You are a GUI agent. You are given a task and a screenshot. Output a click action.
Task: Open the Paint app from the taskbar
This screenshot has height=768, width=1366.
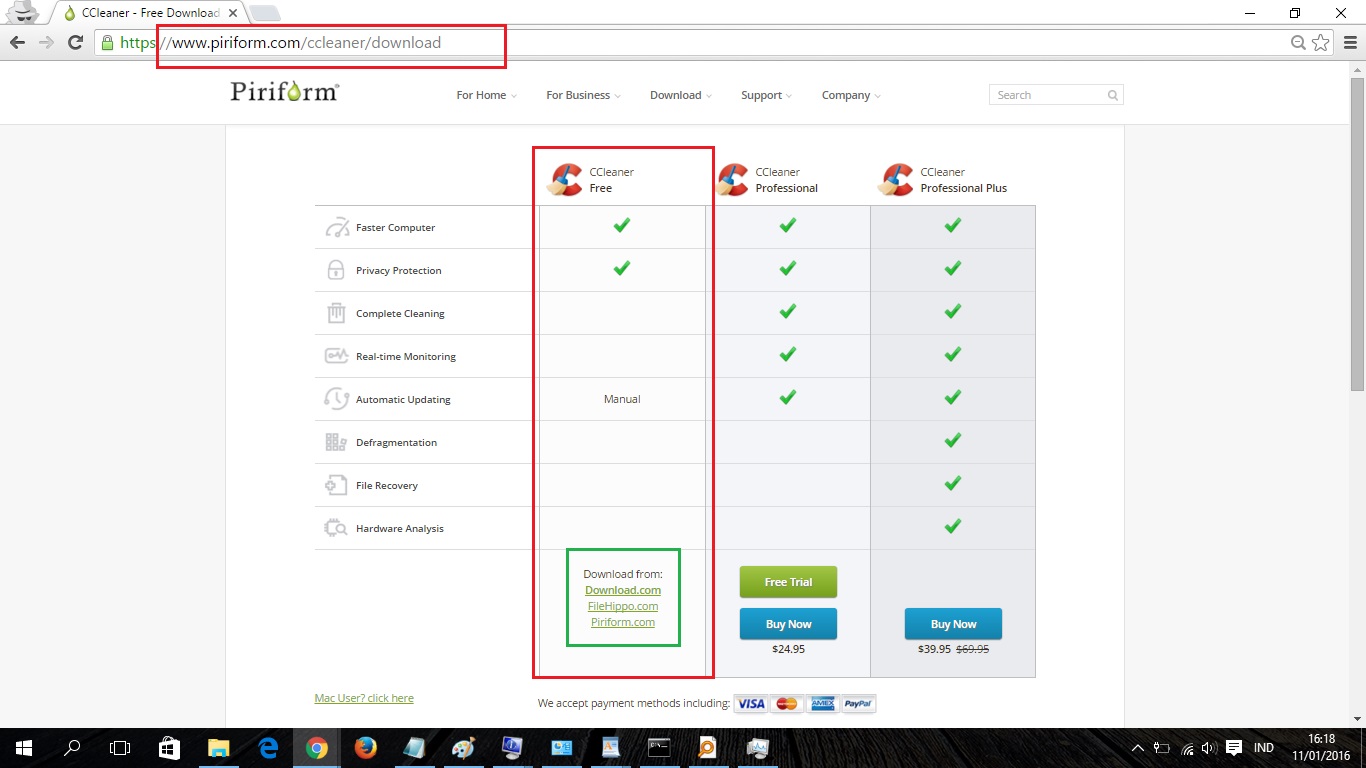point(463,748)
